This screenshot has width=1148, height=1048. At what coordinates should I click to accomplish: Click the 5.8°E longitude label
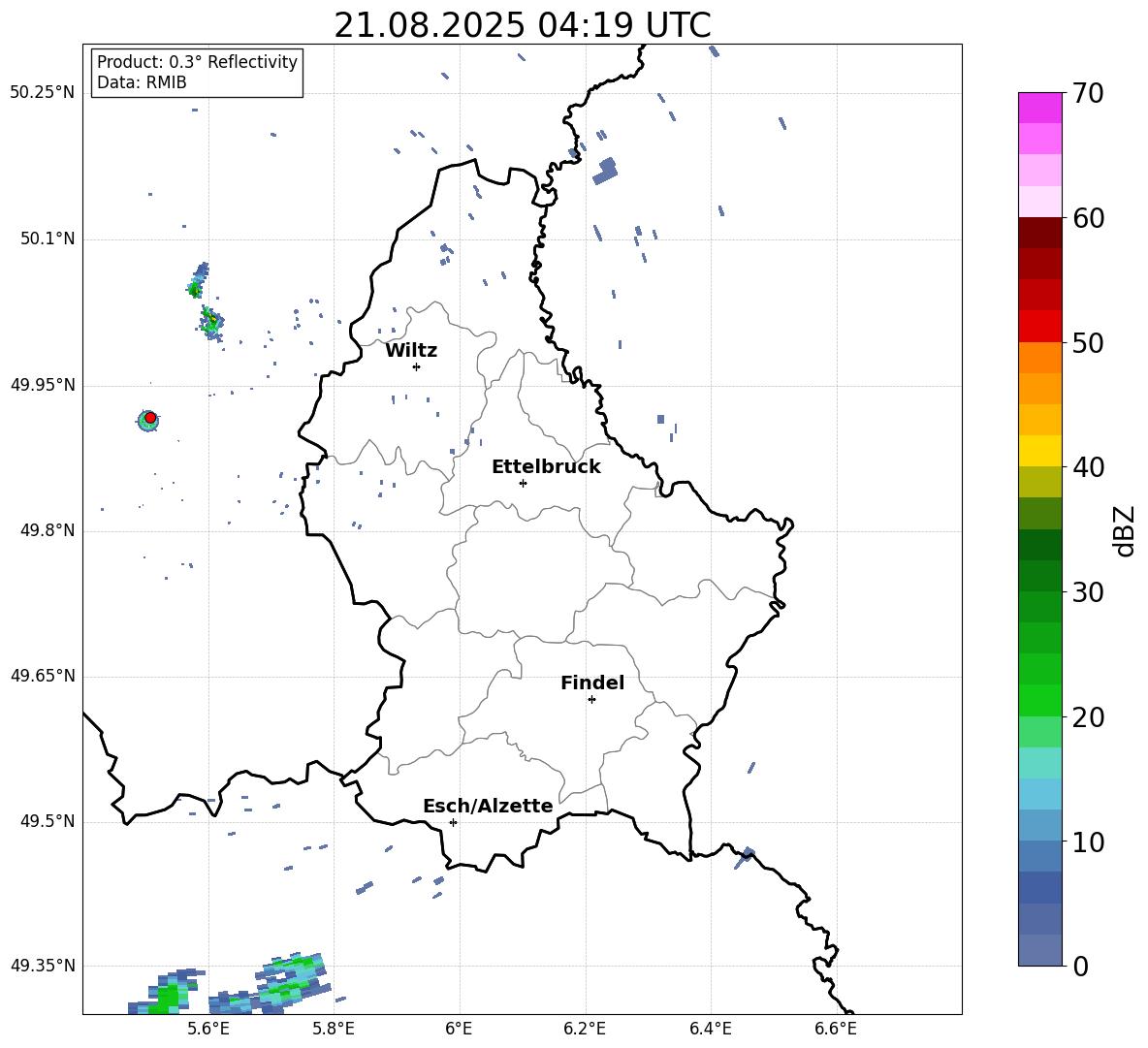[334, 1029]
